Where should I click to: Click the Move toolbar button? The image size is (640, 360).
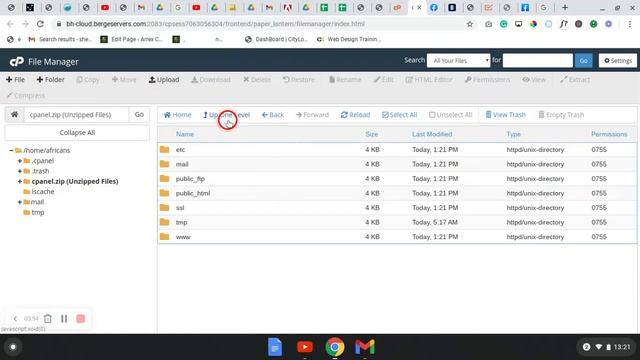pyautogui.click(x=124, y=80)
